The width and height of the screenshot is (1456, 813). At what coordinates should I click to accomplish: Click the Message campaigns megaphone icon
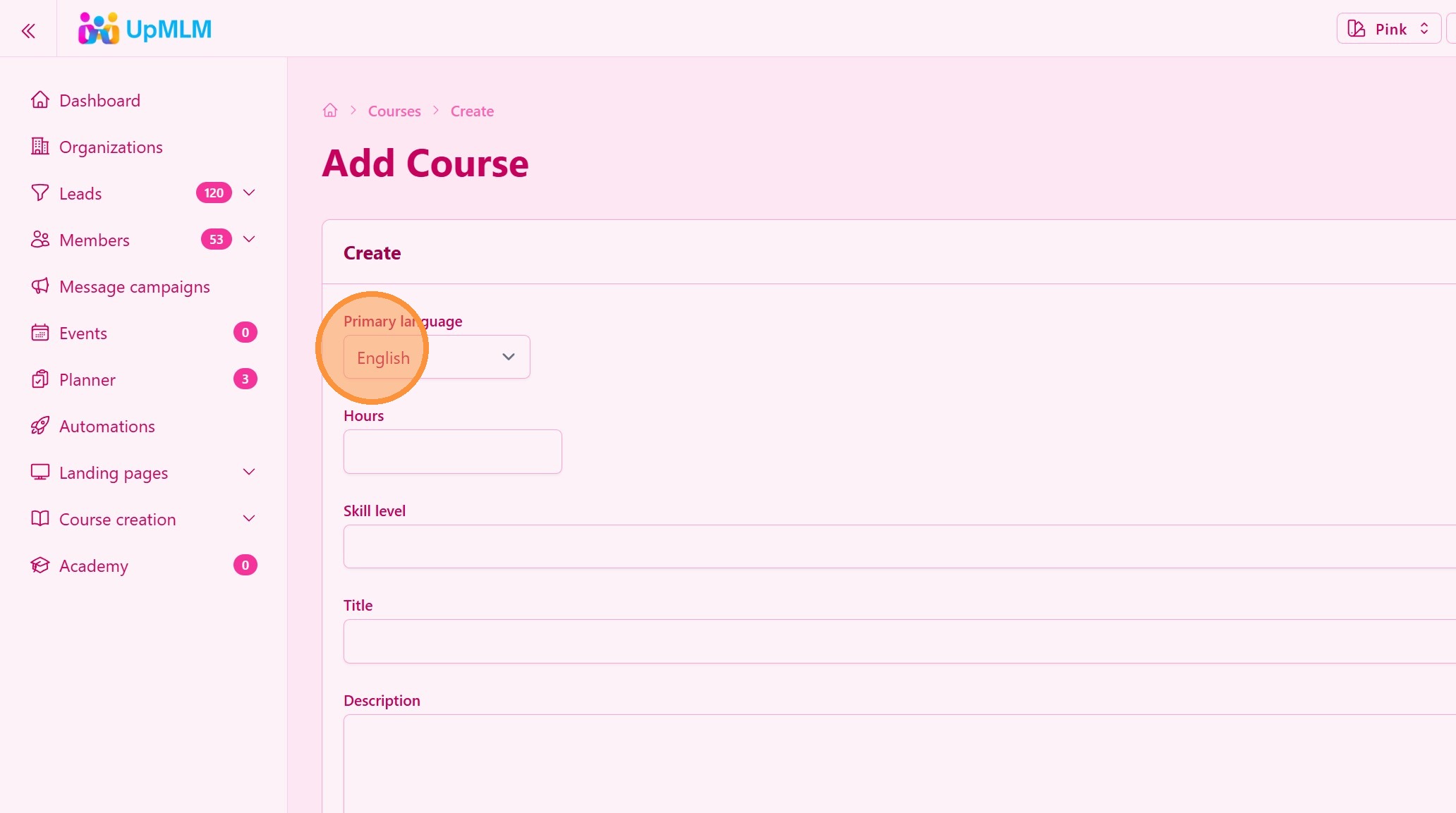point(40,286)
